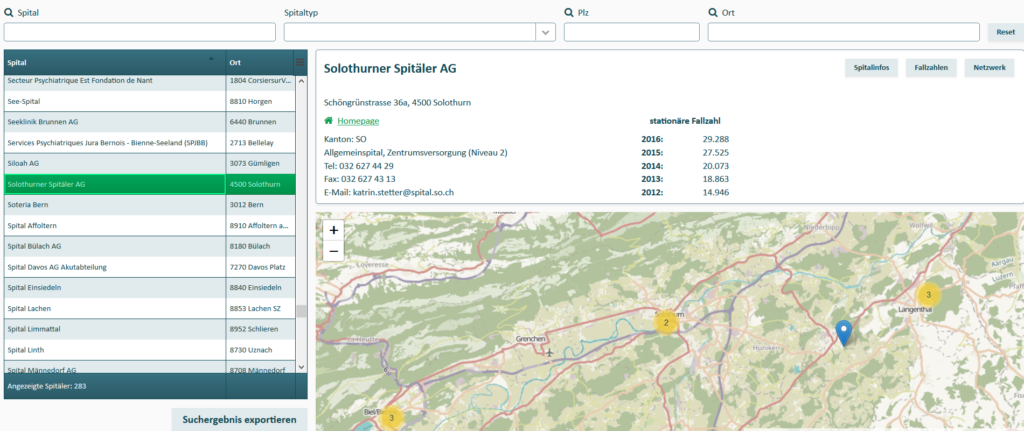Open the Spitalinfos tab

(871, 68)
